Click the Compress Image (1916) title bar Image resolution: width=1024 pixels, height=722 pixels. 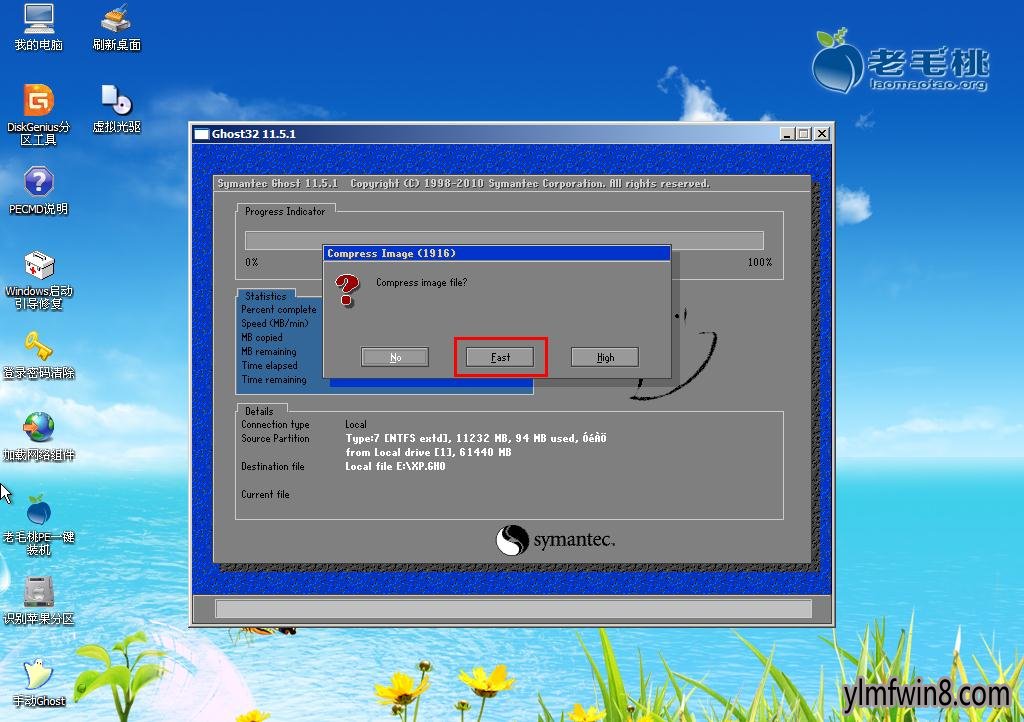pos(496,253)
